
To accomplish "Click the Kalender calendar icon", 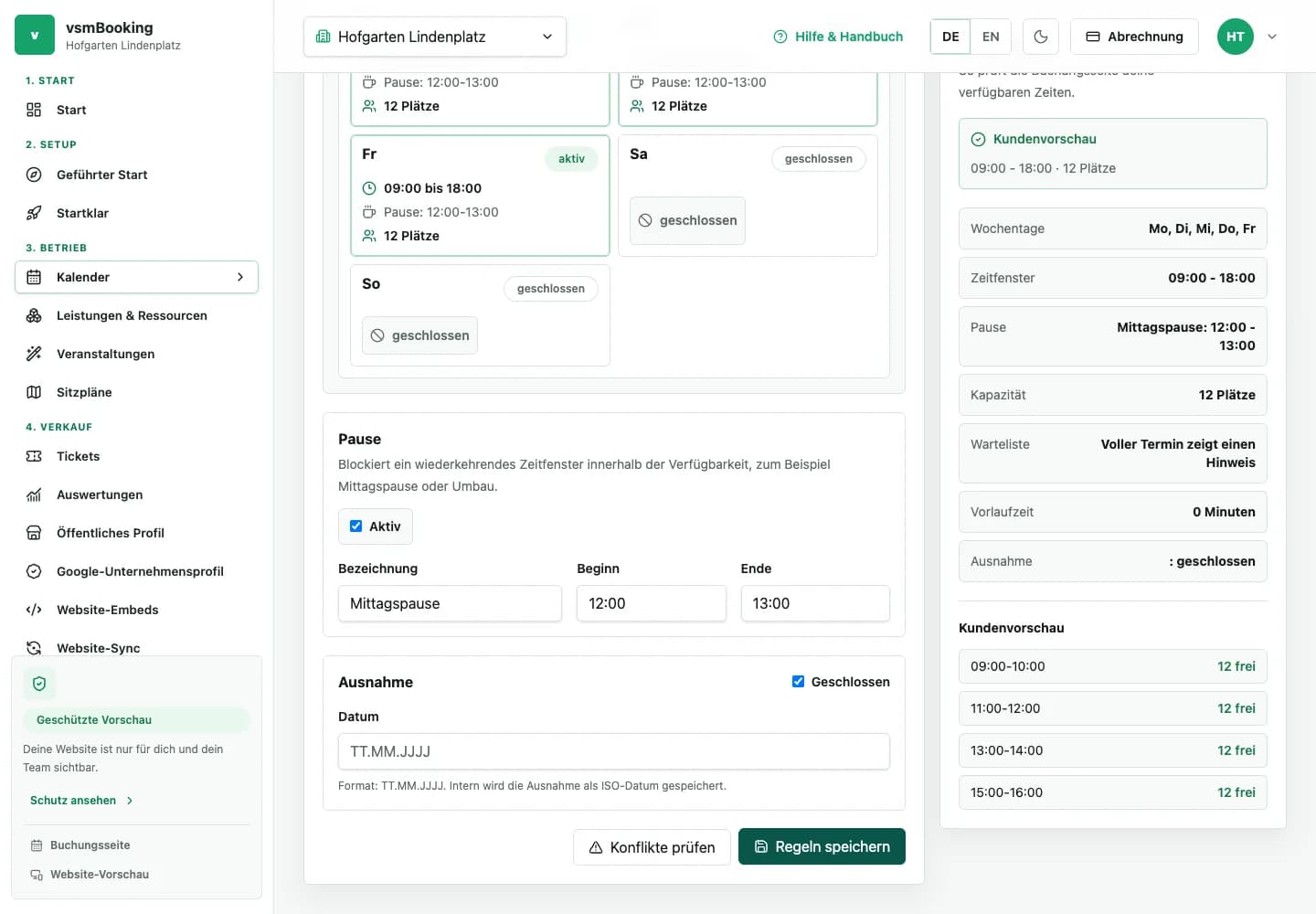I will 34,277.
